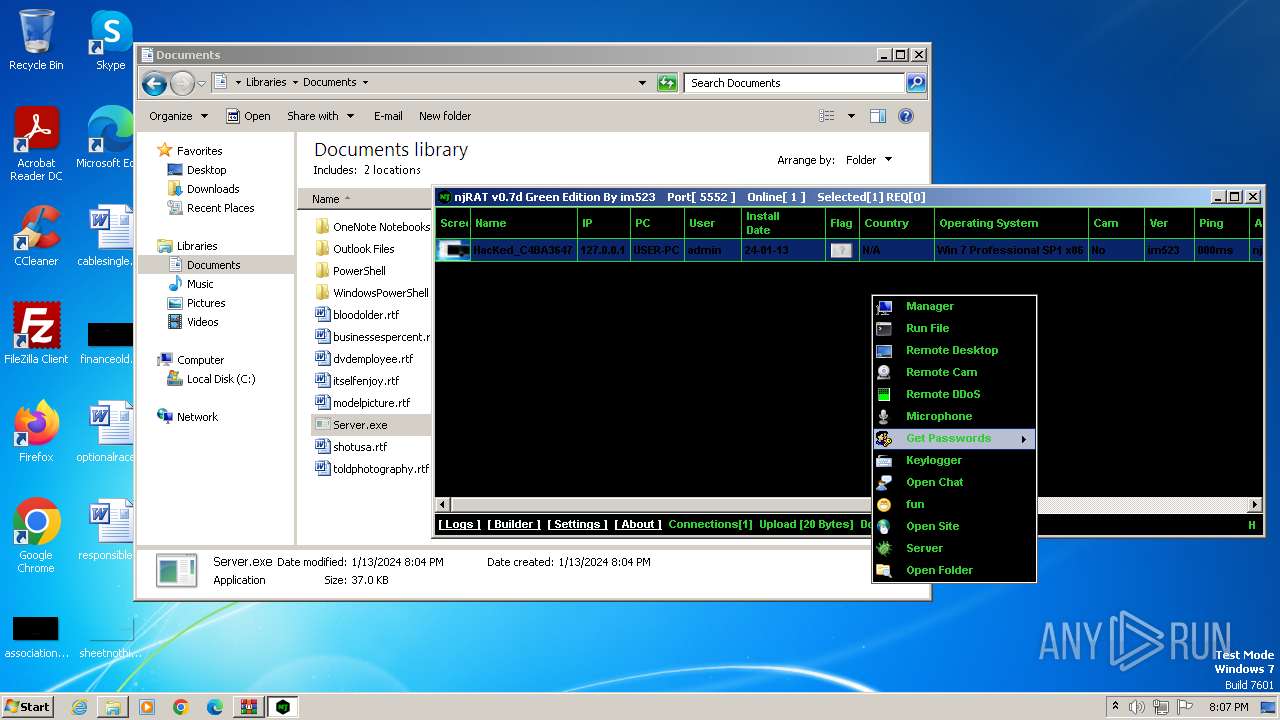The width and height of the screenshot is (1280, 720).
Task: Select Music library in navigation pane
Action: click(200, 284)
